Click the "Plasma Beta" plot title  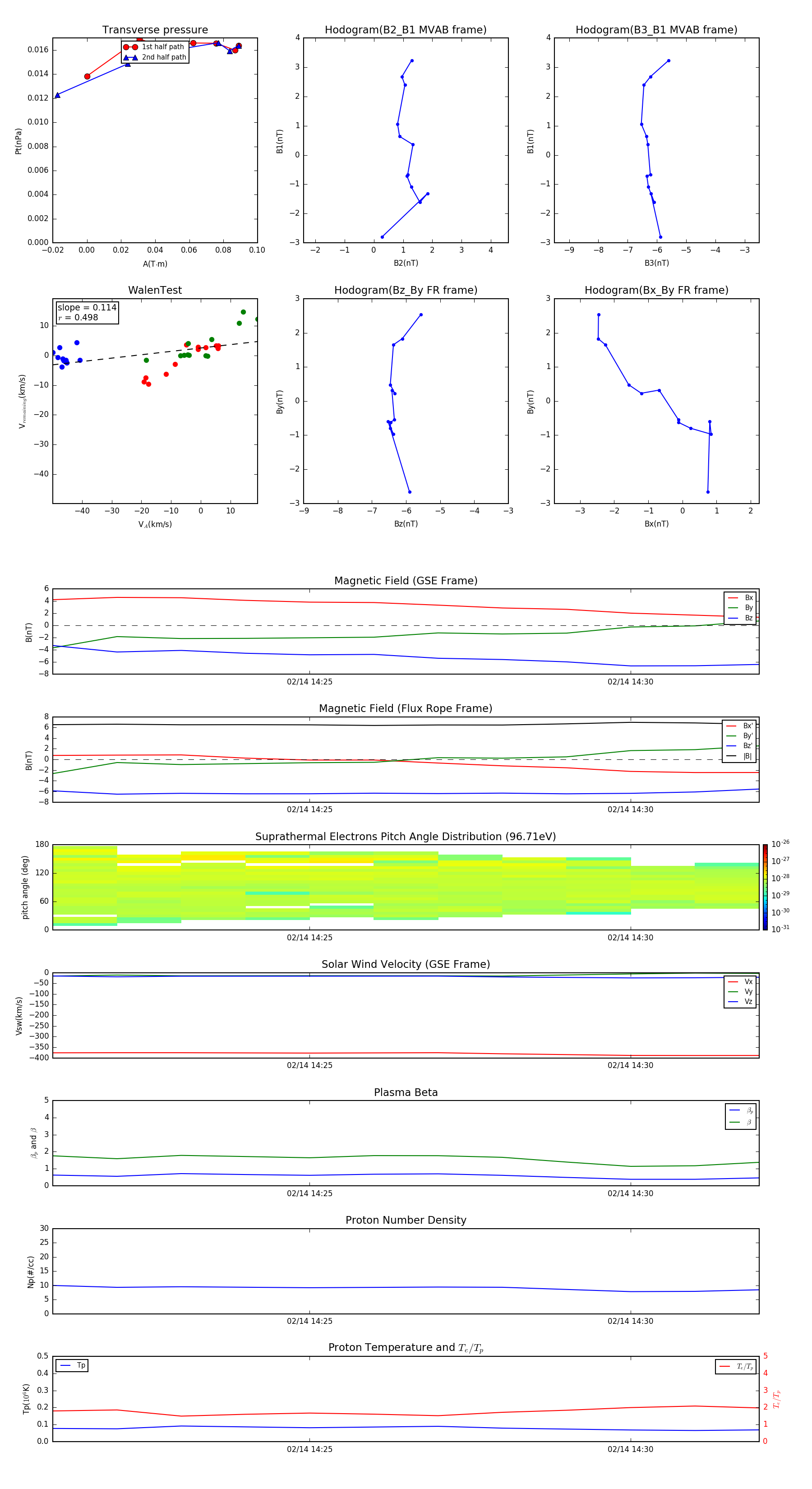406,1092
